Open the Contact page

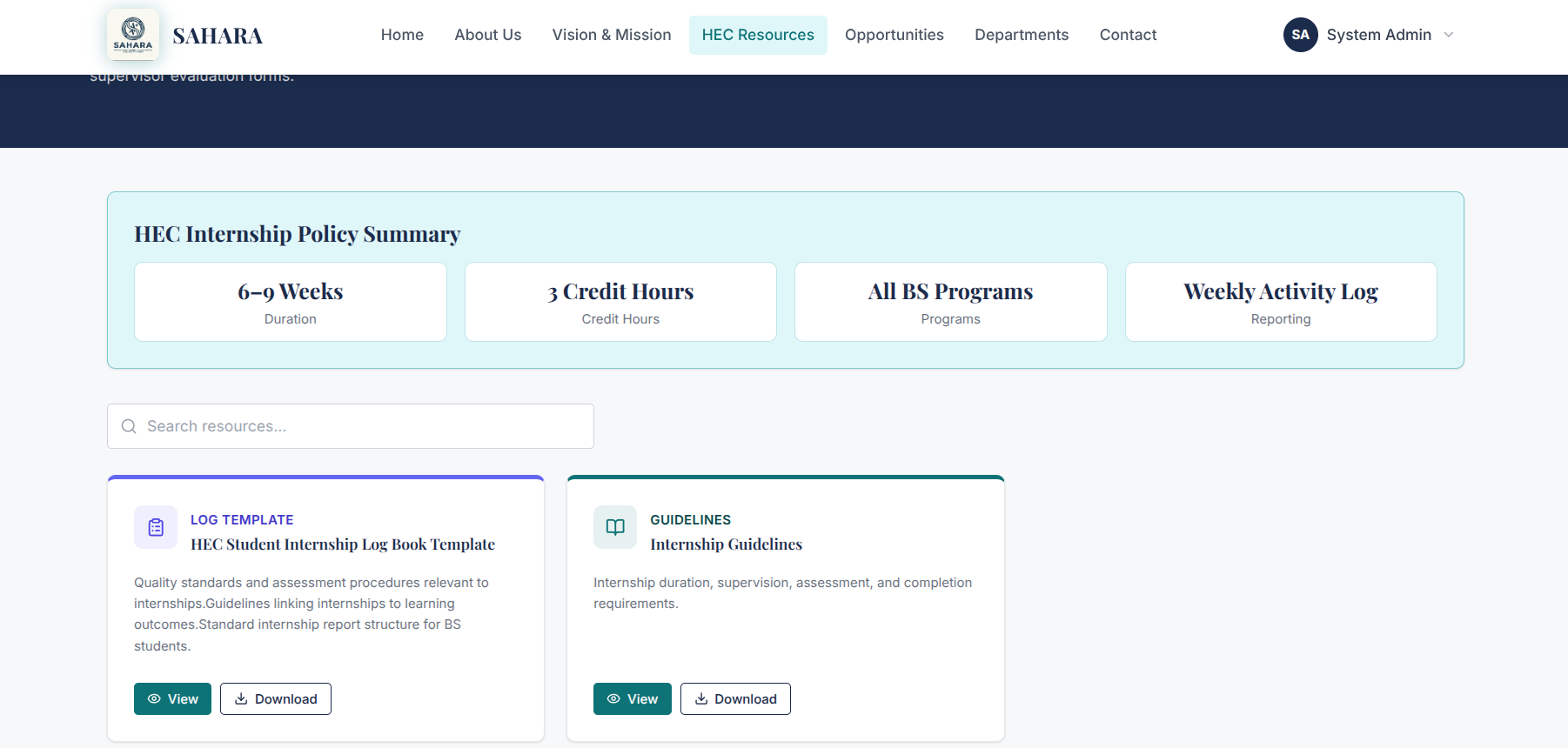(1128, 35)
